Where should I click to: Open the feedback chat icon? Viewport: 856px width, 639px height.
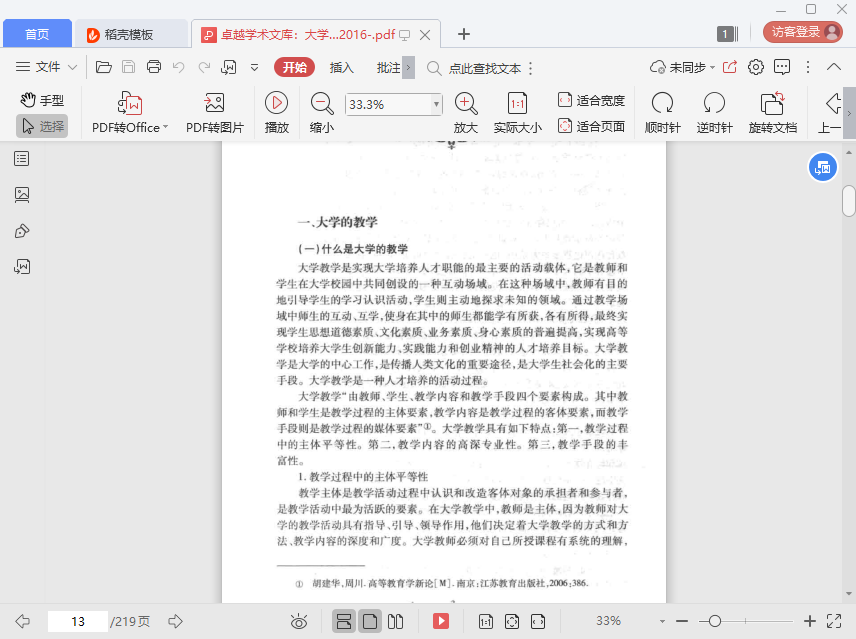[x=782, y=67]
